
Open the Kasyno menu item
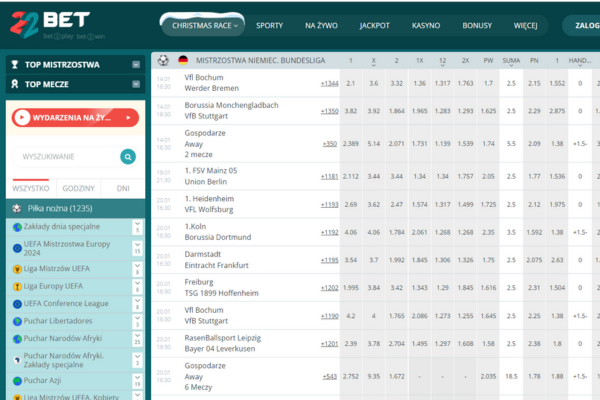[x=426, y=25]
